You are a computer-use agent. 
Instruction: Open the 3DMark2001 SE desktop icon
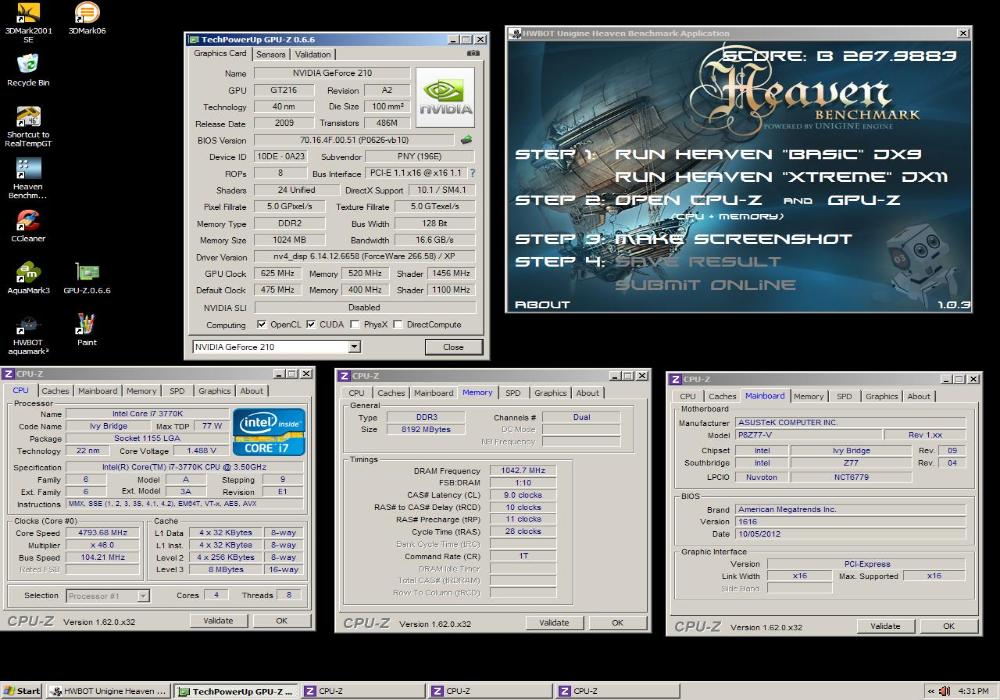click(x=28, y=22)
